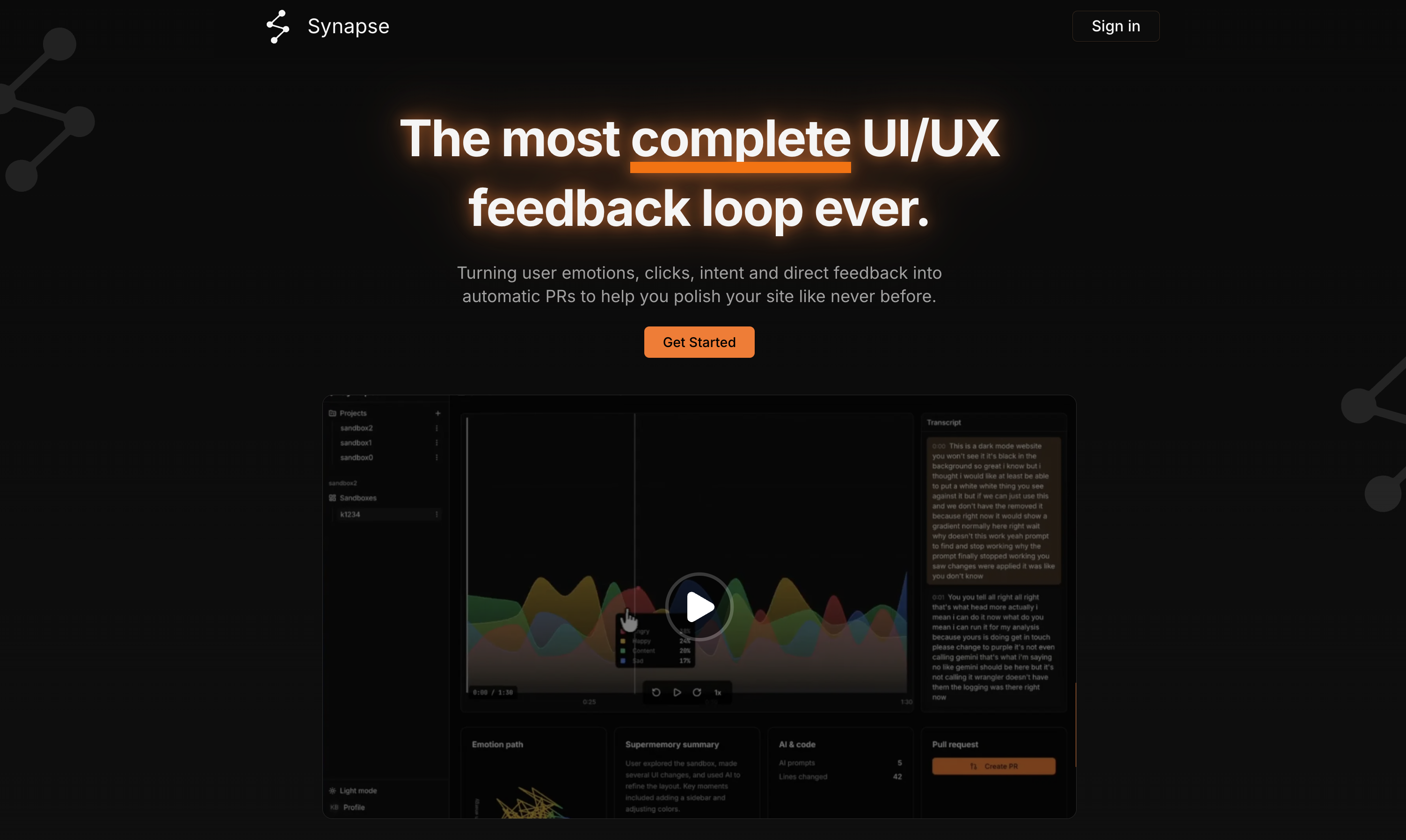Open the three-dot menu for sandbox2

click(x=437, y=428)
